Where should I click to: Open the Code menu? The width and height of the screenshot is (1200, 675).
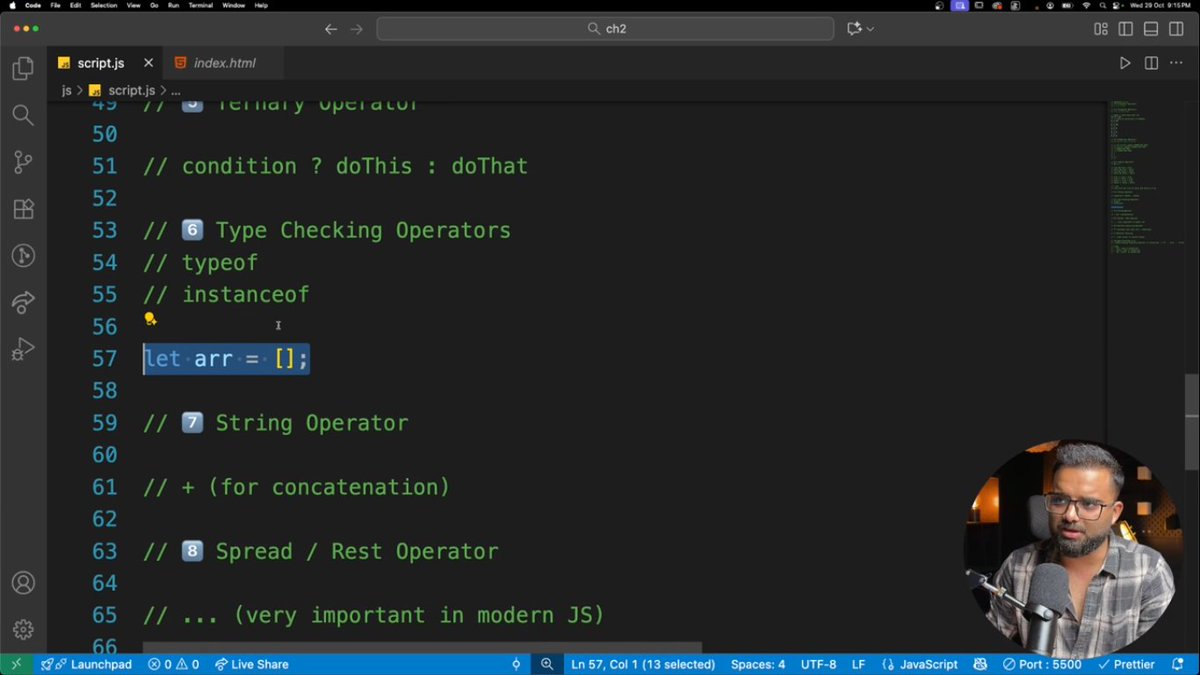(x=32, y=5)
